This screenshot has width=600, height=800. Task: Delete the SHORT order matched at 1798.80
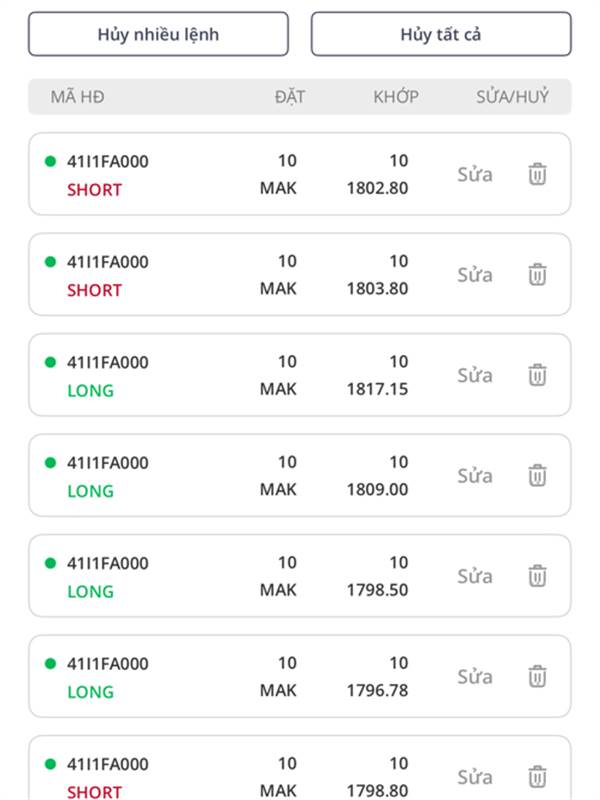point(537,776)
